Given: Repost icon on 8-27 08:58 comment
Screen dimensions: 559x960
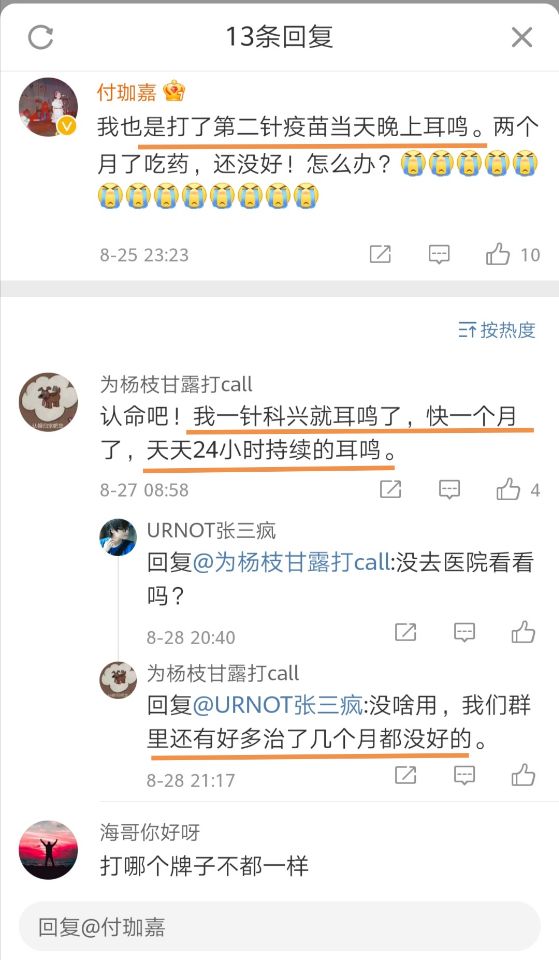Looking at the screenshot, I should 391,489.
